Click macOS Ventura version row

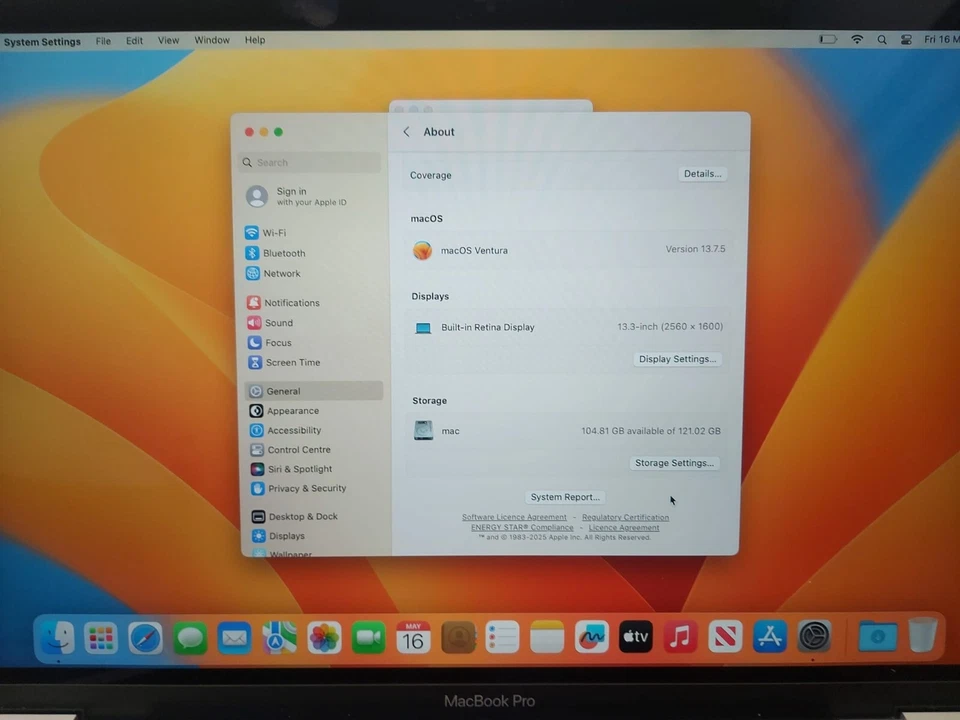tap(568, 250)
